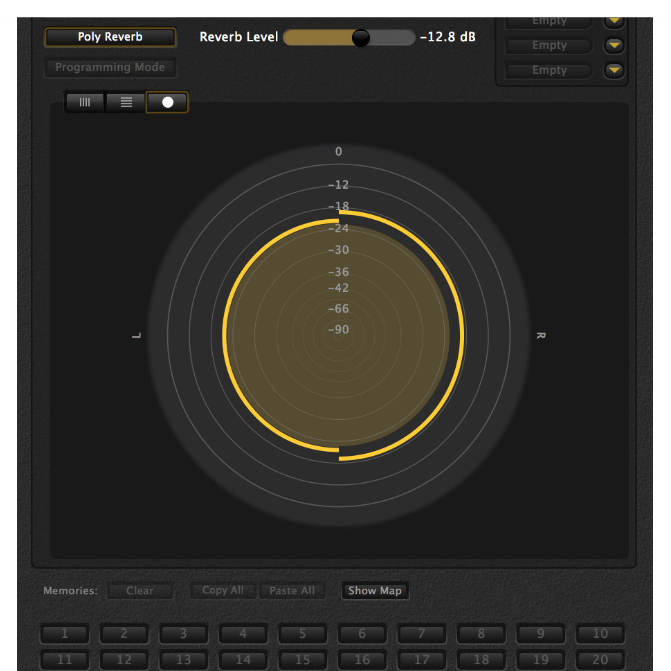Click the Copy All button
This screenshot has width=671, height=671.
[x=224, y=591]
